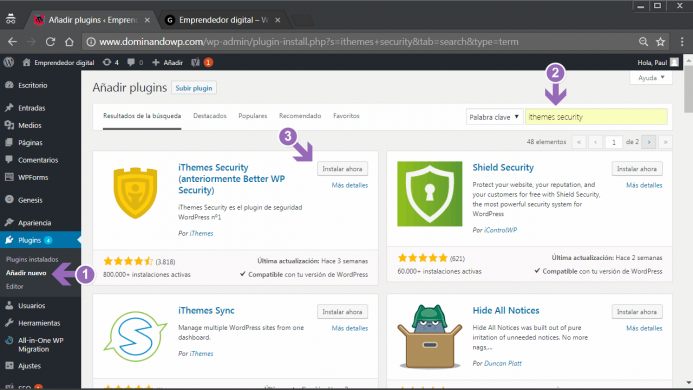Click the Yoast SEO icon in admin bar
The image size is (693, 390).
(195, 62)
